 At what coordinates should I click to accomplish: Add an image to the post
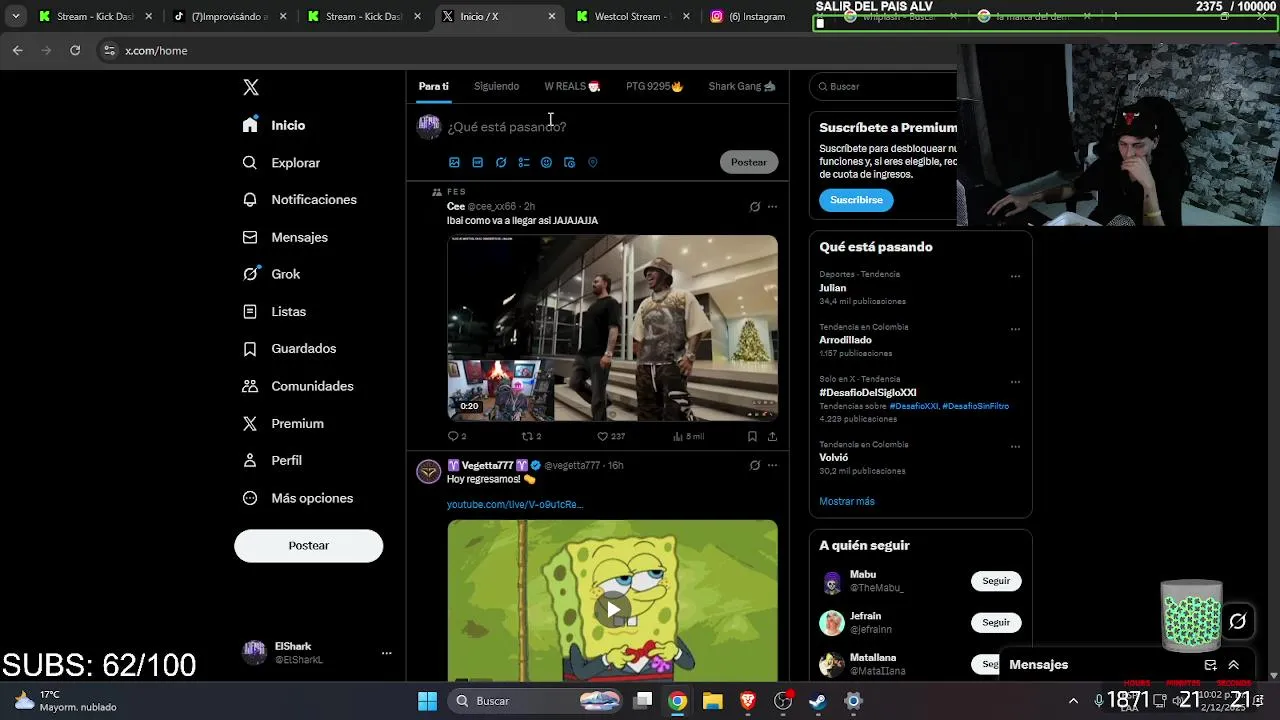click(x=454, y=162)
